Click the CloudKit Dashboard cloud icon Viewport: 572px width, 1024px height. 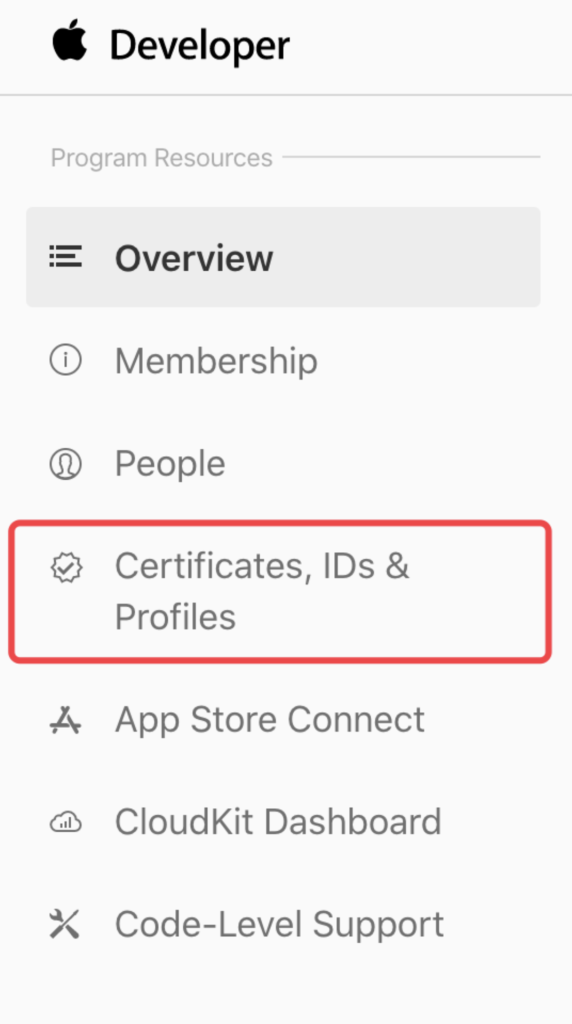click(x=65, y=822)
